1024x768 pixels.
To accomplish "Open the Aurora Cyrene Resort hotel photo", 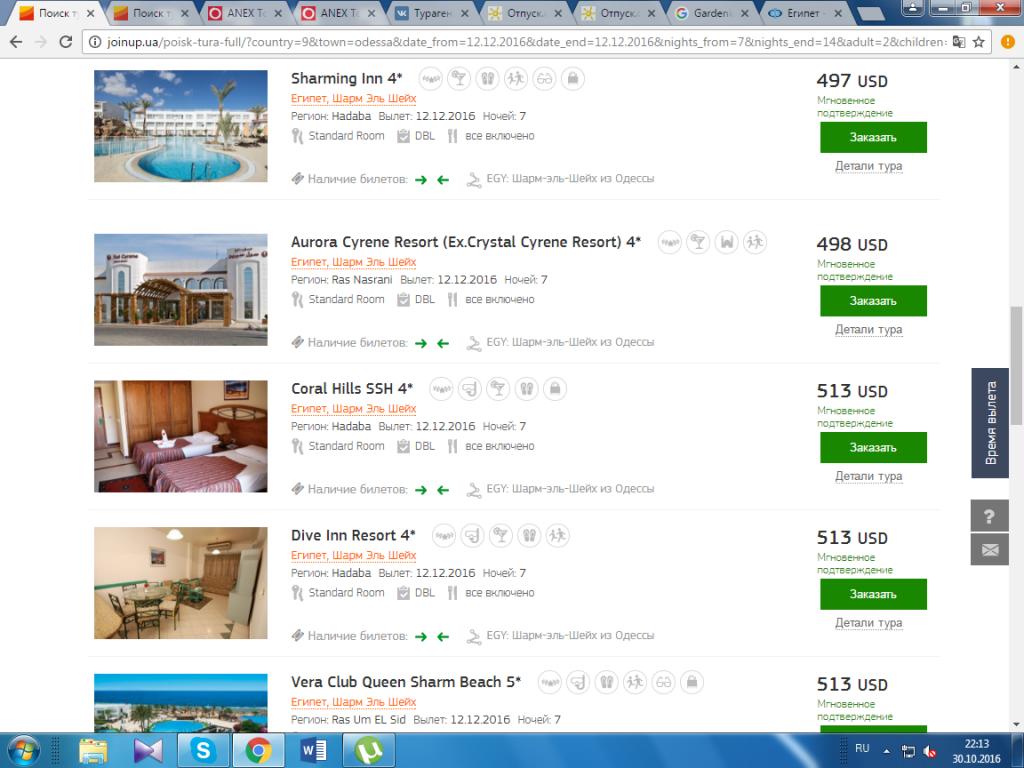I will pyautogui.click(x=181, y=289).
